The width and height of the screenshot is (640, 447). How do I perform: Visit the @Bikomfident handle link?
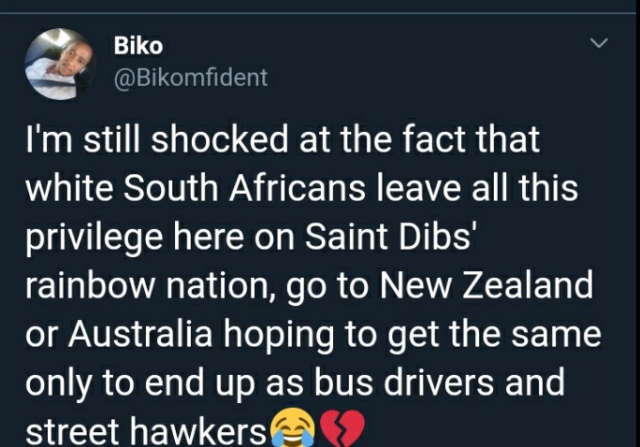[x=191, y=78]
